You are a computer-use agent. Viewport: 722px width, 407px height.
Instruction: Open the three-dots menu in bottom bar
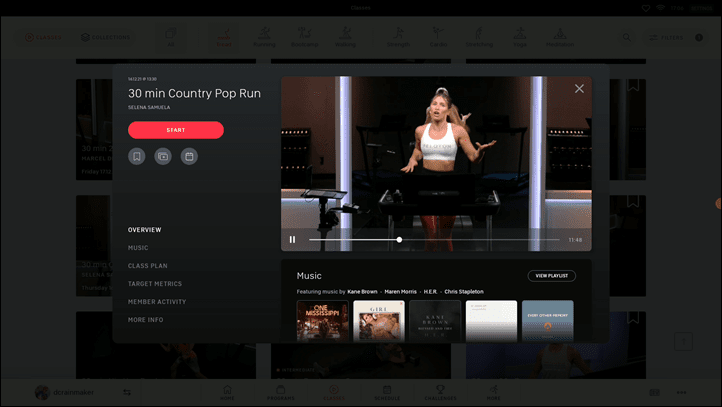(x=681, y=392)
